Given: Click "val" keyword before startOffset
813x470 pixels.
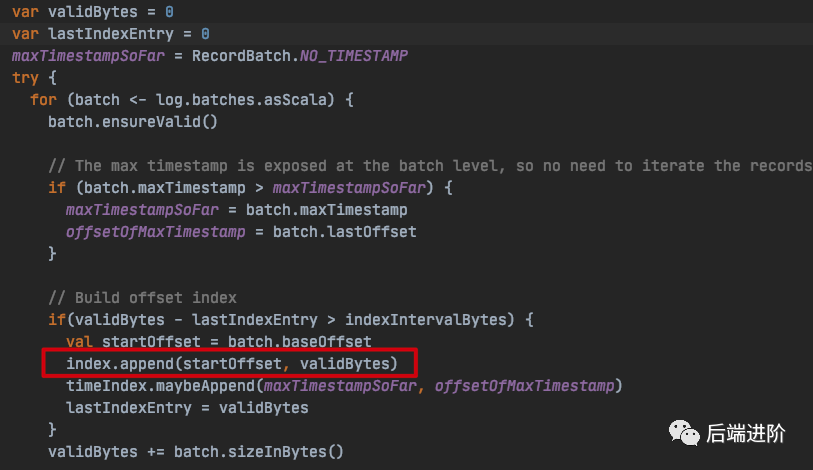Looking at the screenshot, I should point(79,341).
